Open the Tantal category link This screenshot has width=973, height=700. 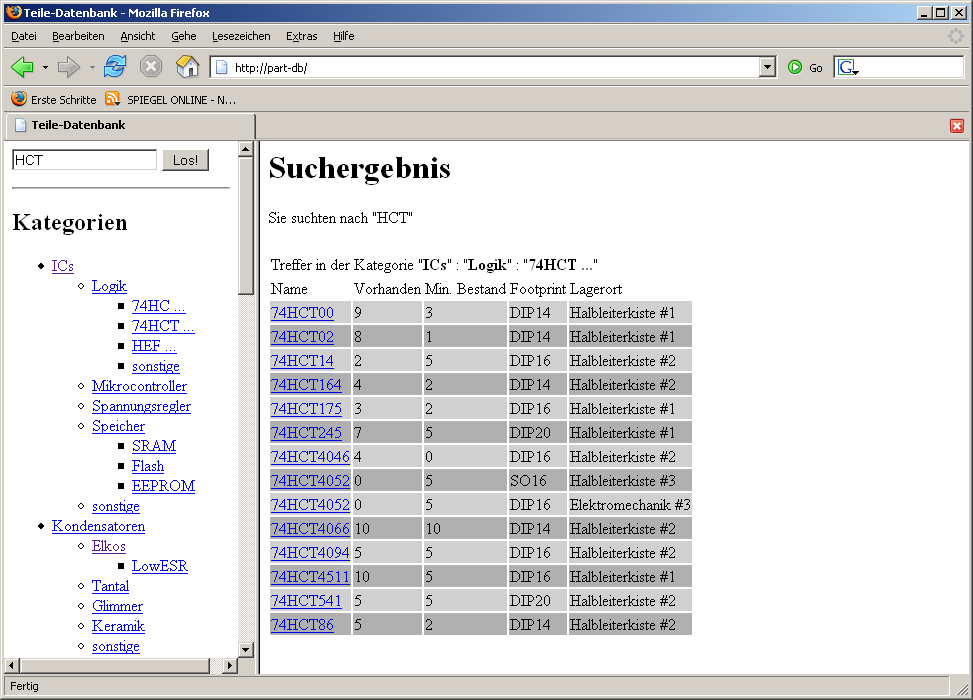[110, 586]
